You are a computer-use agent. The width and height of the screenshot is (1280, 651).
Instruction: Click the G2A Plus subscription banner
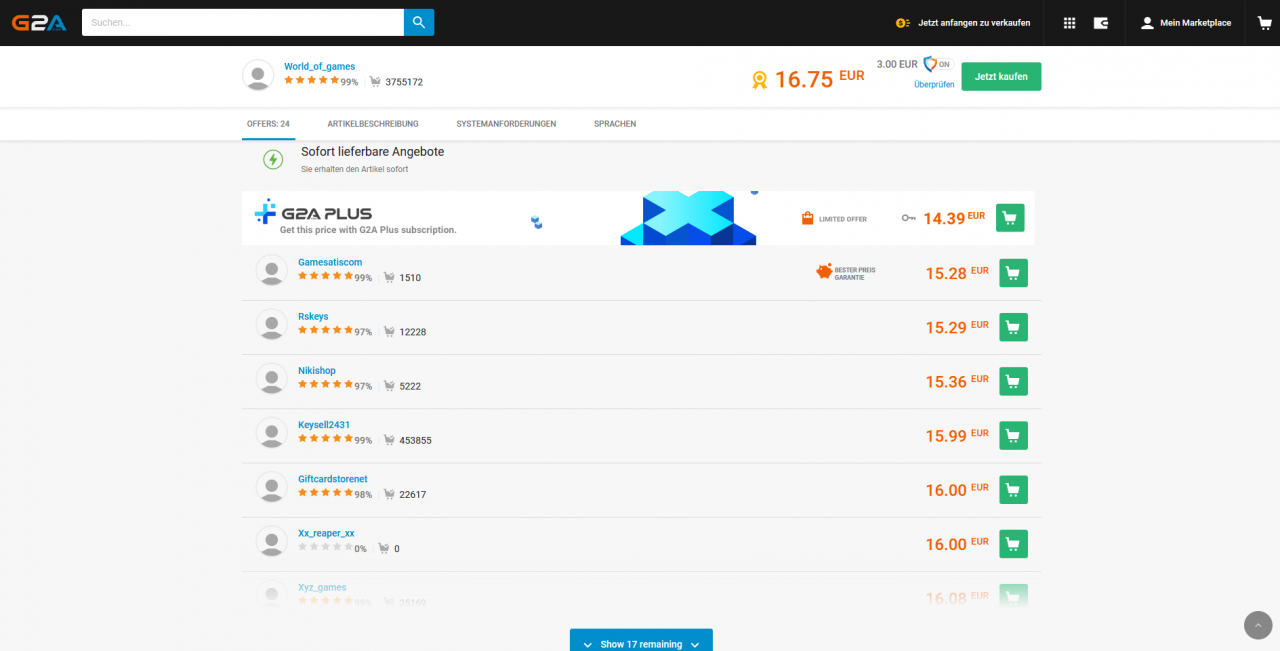(x=638, y=218)
